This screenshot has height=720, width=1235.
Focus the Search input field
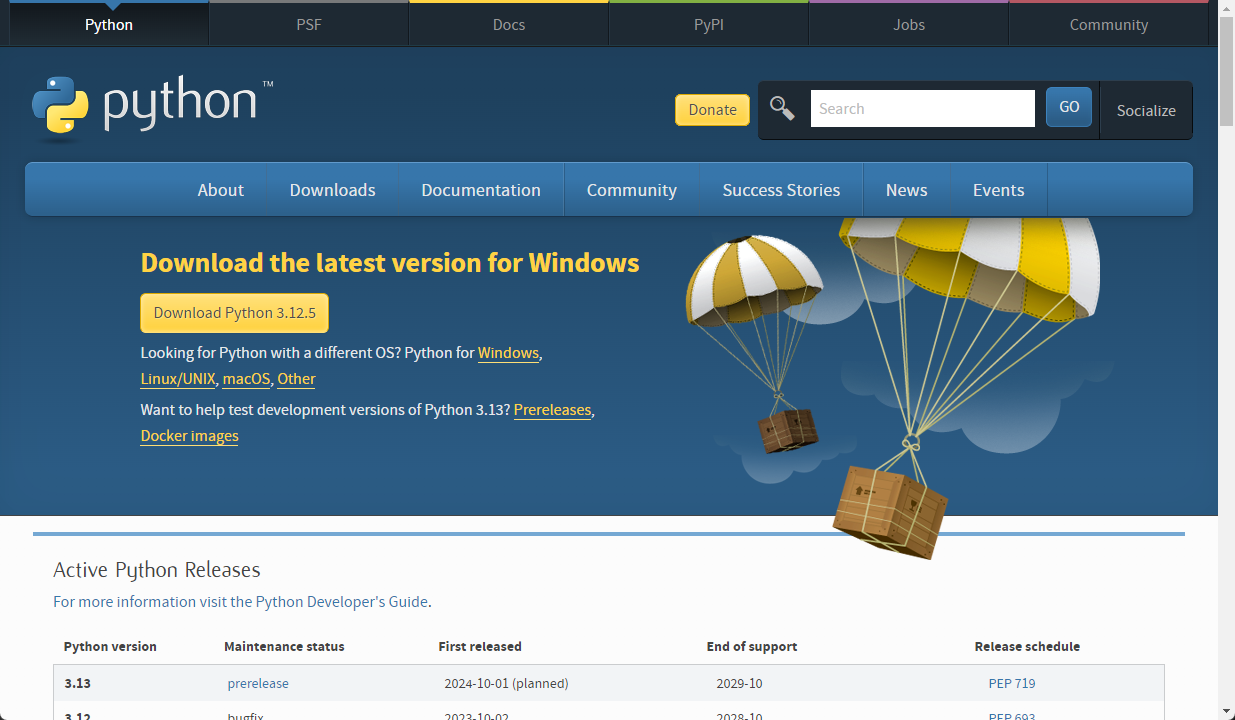click(x=921, y=109)
